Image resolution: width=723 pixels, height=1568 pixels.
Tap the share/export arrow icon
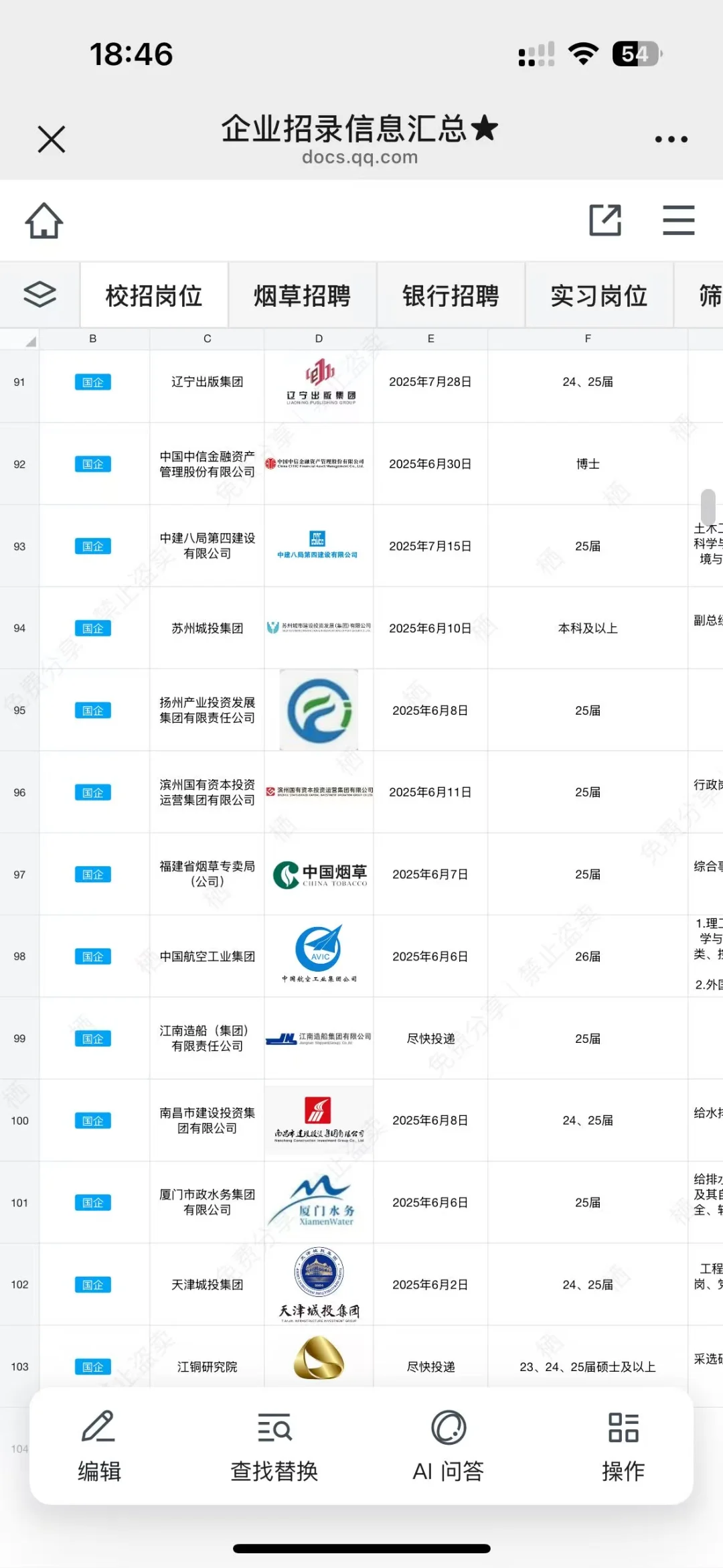coord(605,220)
